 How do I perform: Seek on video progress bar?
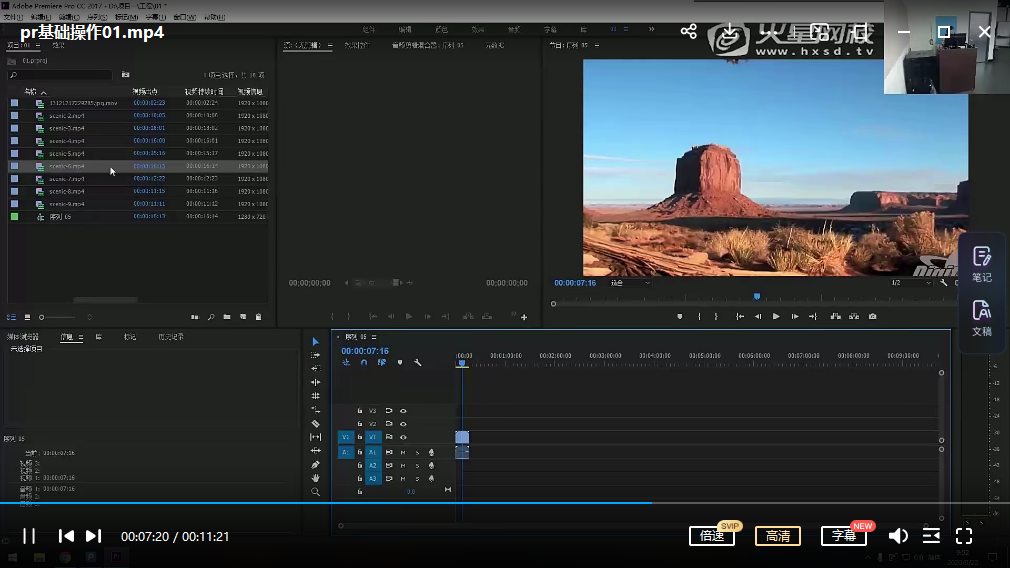point(505,503)
